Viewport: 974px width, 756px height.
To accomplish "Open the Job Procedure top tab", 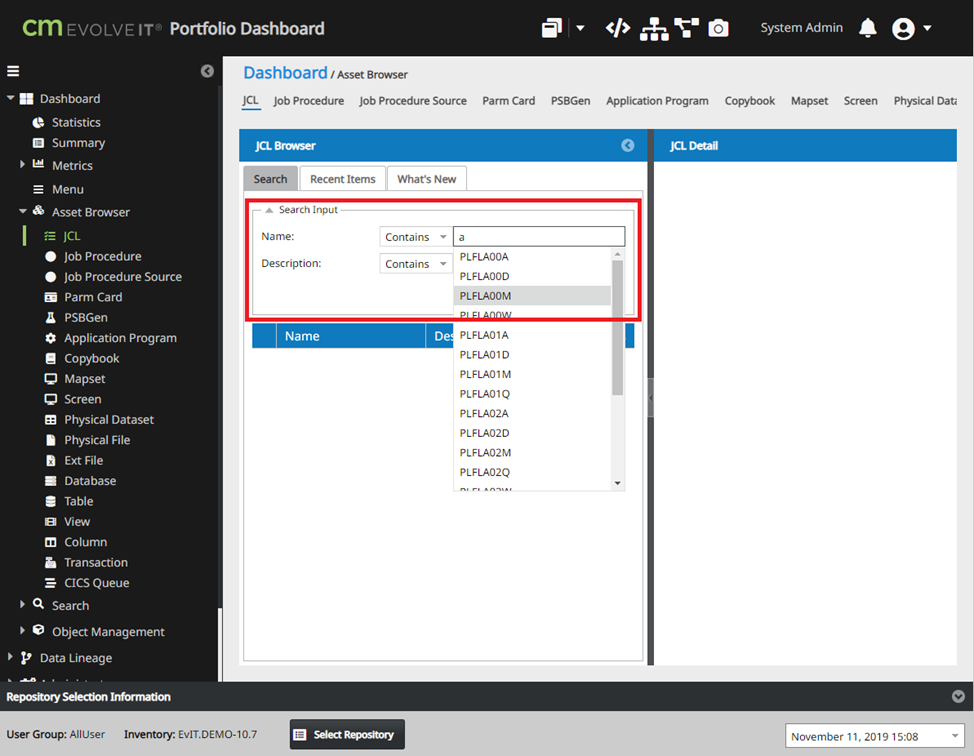I will 309,101.
